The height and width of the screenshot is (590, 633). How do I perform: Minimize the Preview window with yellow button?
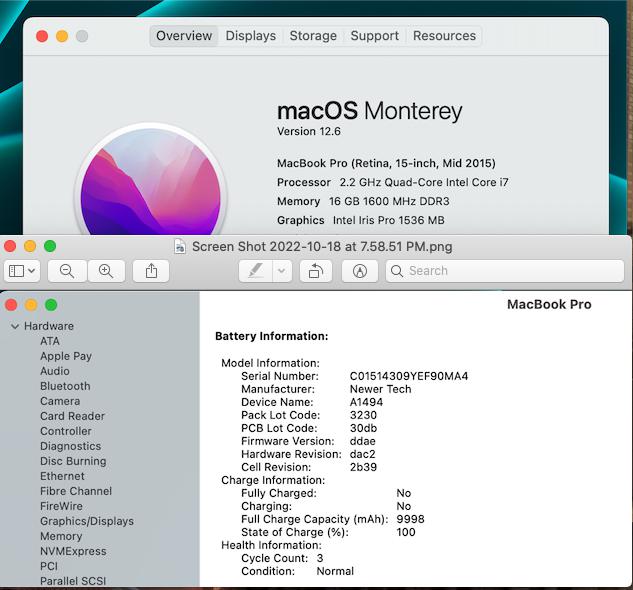click(30, 246)
